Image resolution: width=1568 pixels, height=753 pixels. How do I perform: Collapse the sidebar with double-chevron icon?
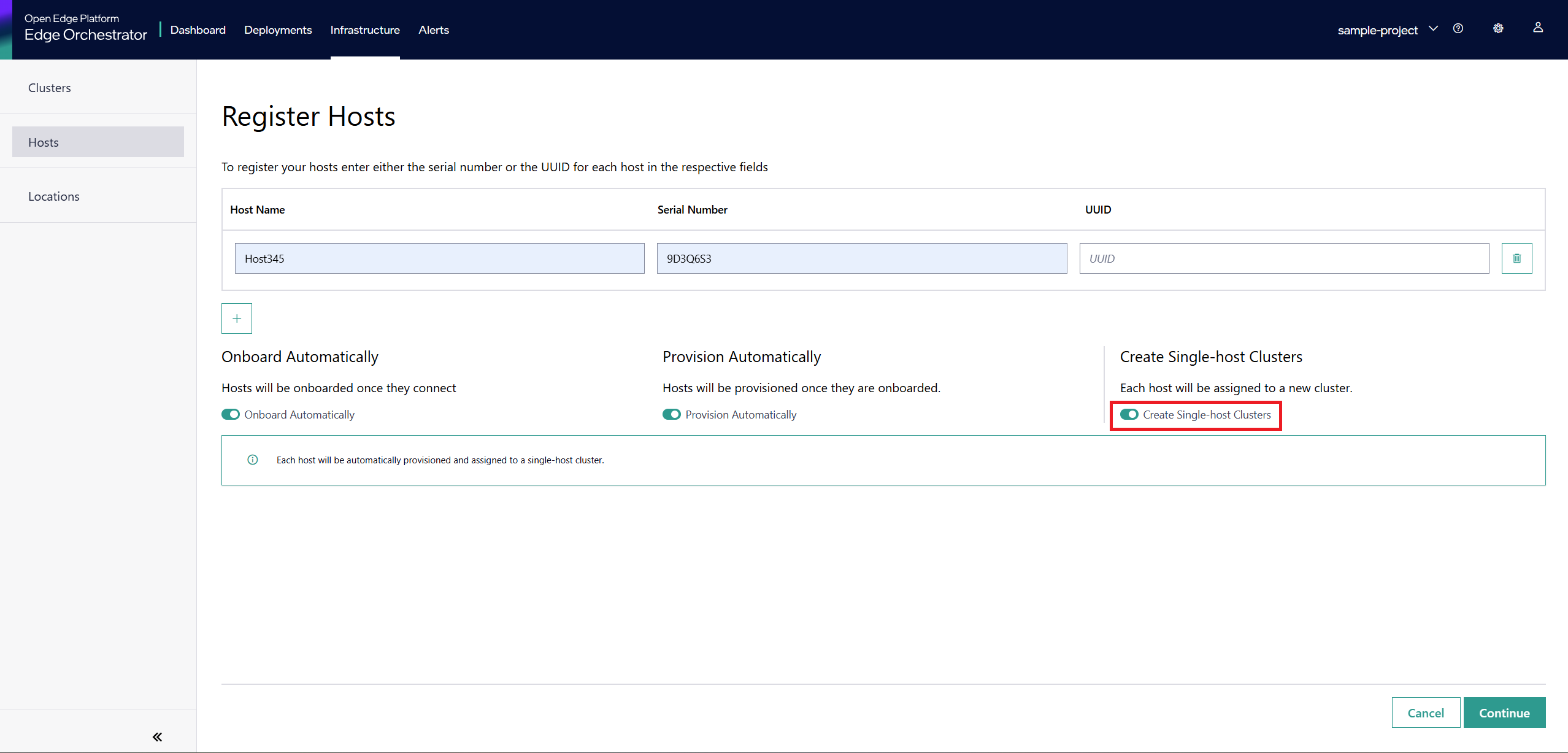point(157,737)
